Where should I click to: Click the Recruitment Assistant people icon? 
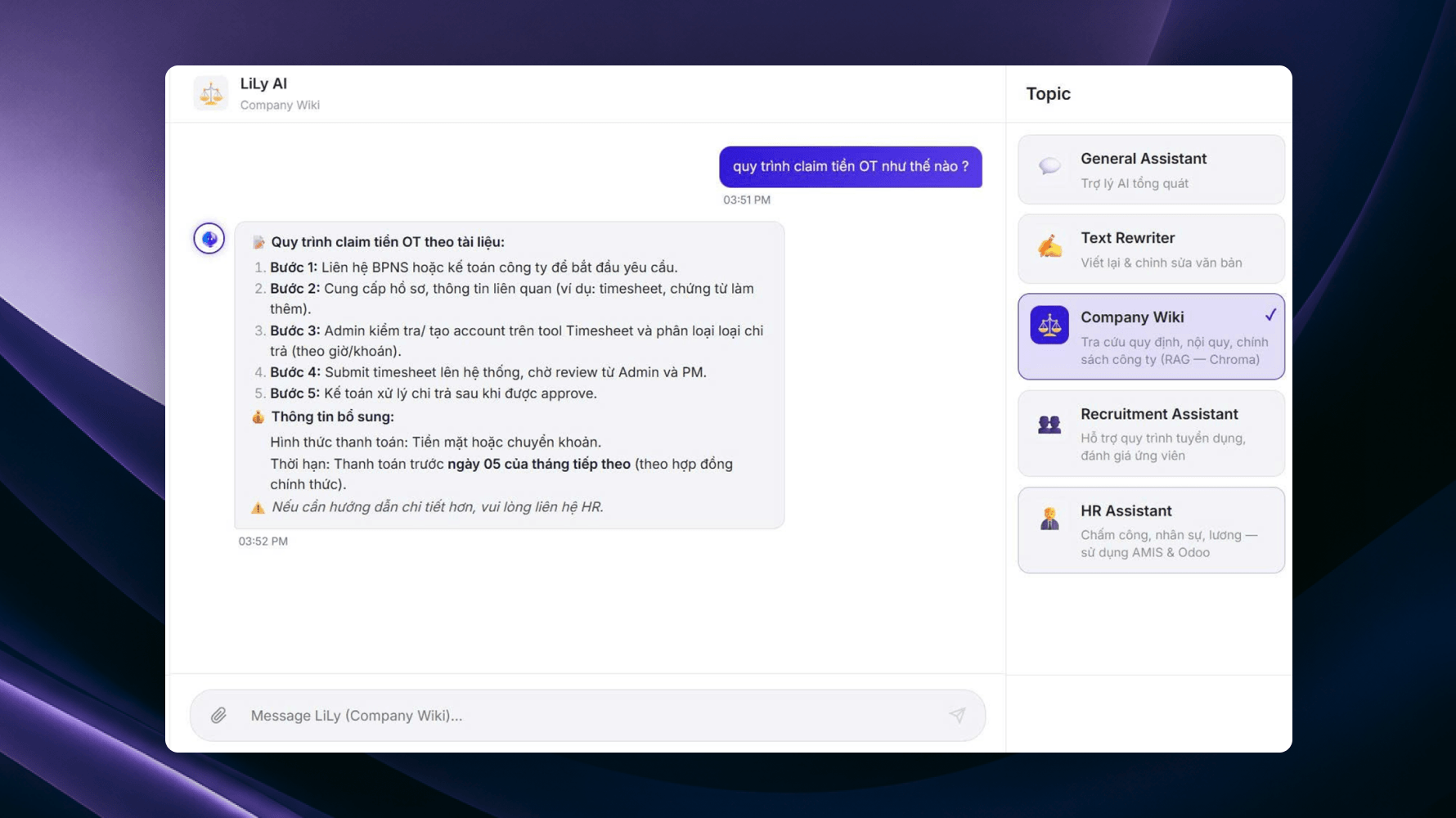coord(1049,425)
